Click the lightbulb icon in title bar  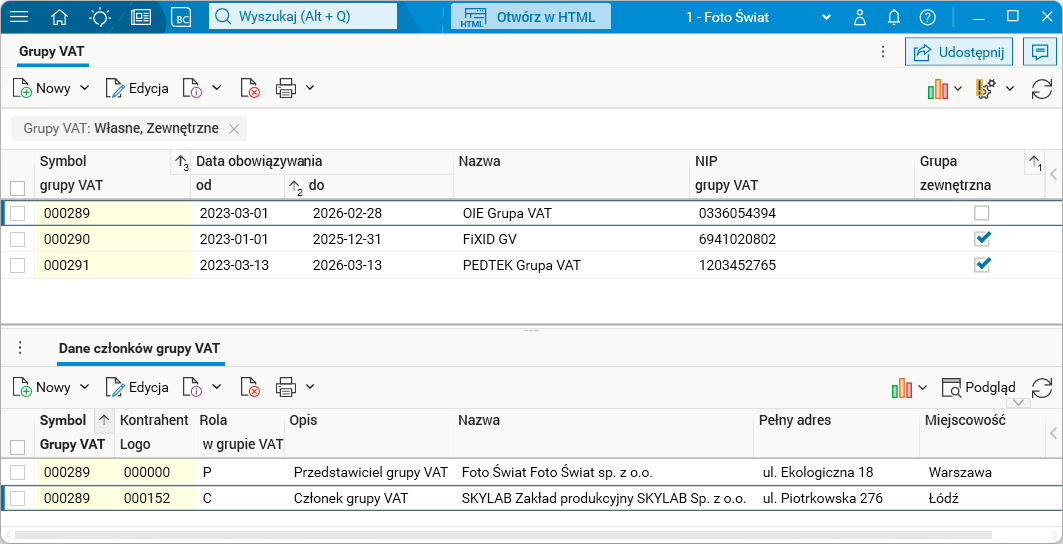100,17
